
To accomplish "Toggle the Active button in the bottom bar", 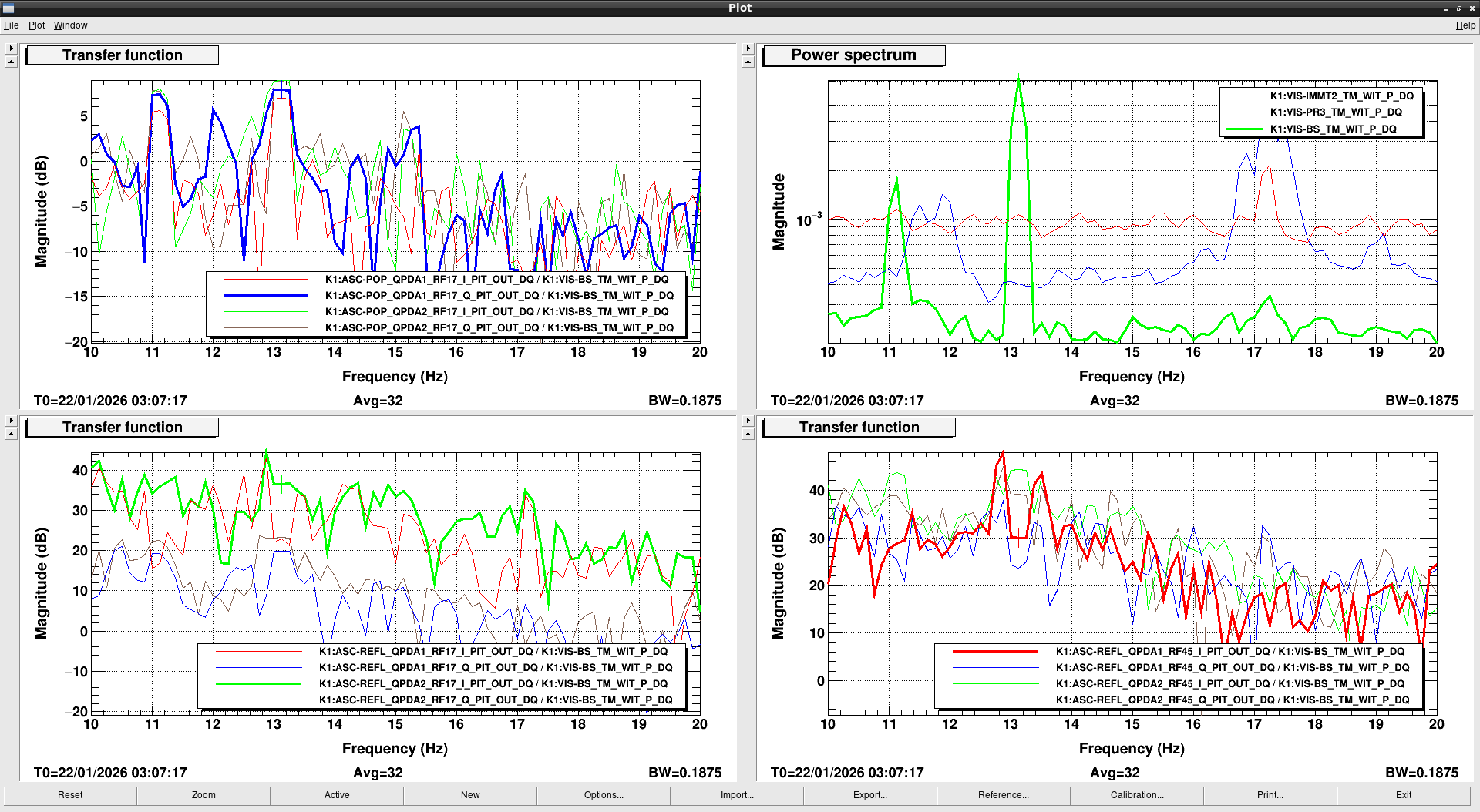I will pyautogui.click(x=337, y=795).
